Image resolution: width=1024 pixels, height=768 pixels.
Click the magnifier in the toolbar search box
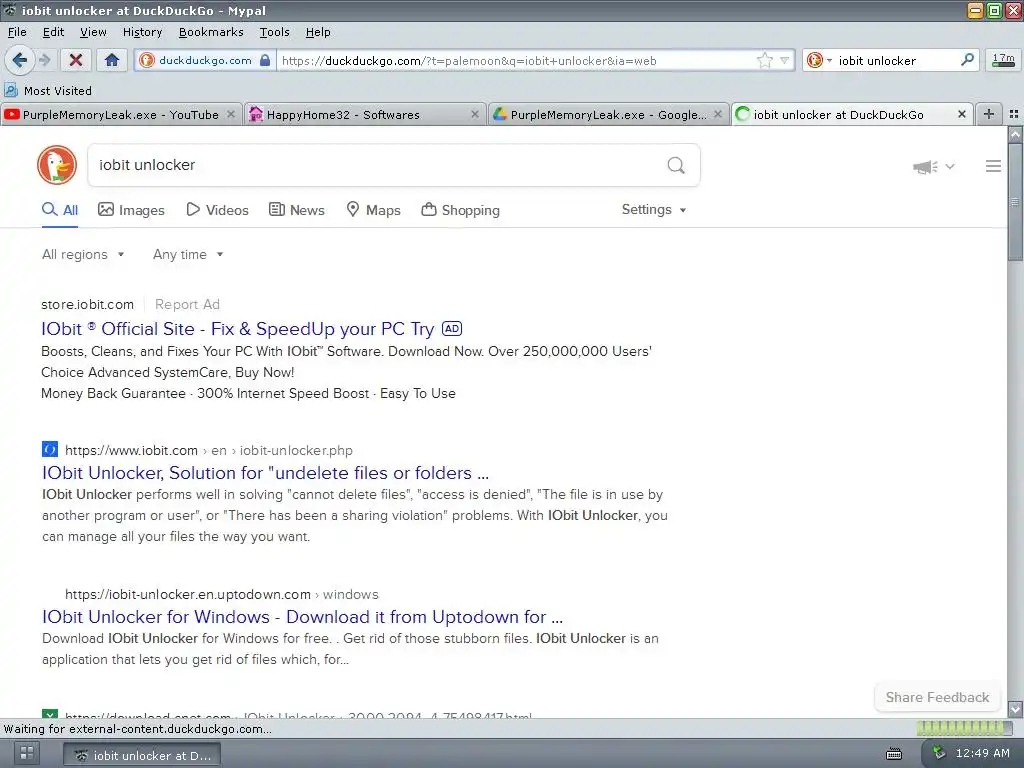point(968,60)
